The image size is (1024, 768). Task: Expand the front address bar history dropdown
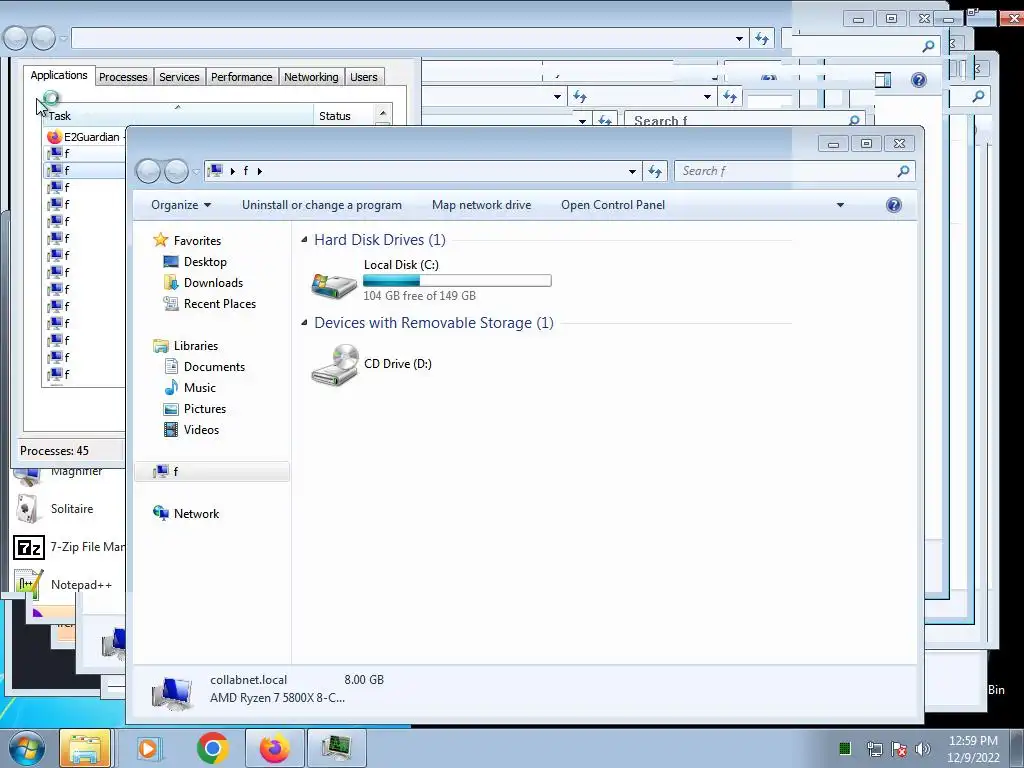click(632, 171)
